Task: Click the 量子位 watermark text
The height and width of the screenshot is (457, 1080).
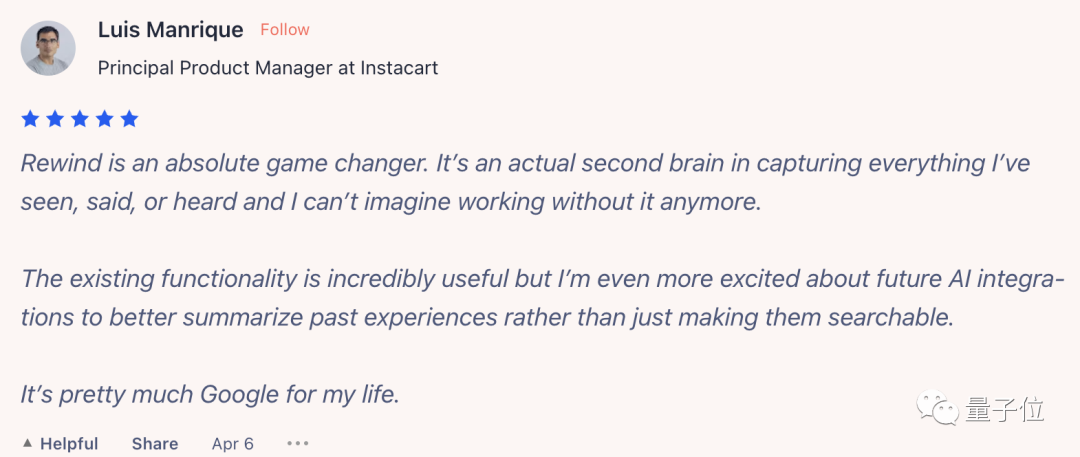Action: (1004, 410)
